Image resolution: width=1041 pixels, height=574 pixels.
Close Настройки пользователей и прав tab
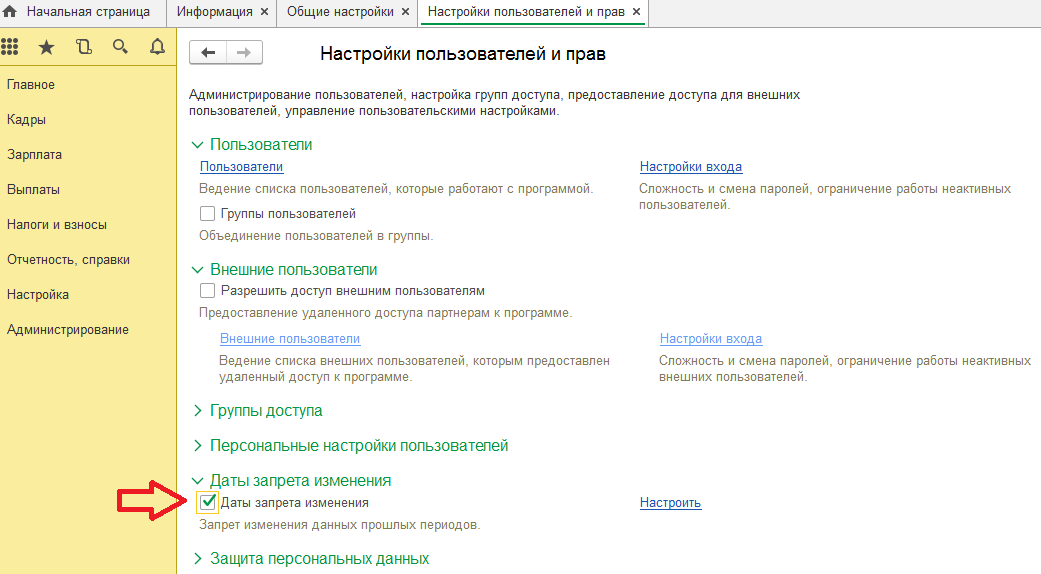[x=637, y=12]
